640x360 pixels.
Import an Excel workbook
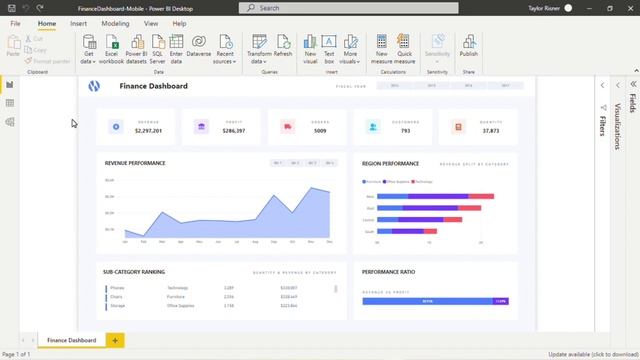111,49
